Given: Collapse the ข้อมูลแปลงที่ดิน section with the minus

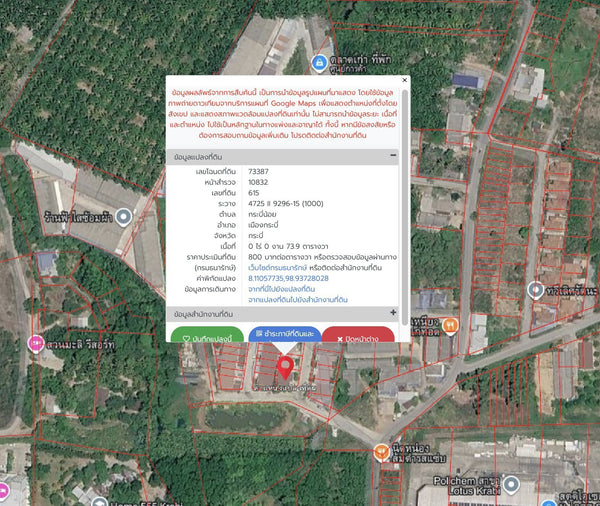Looking at the screenshot, I should coord(393,155).
